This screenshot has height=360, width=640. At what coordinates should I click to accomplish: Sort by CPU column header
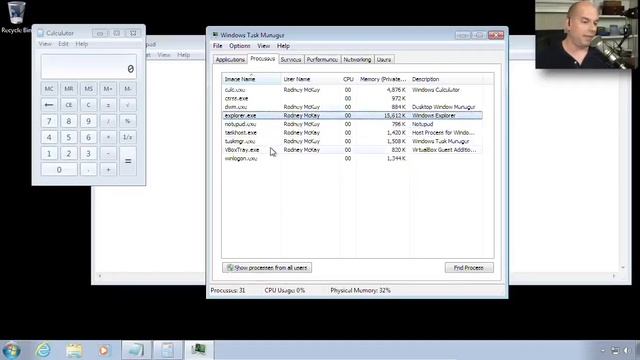348,79
